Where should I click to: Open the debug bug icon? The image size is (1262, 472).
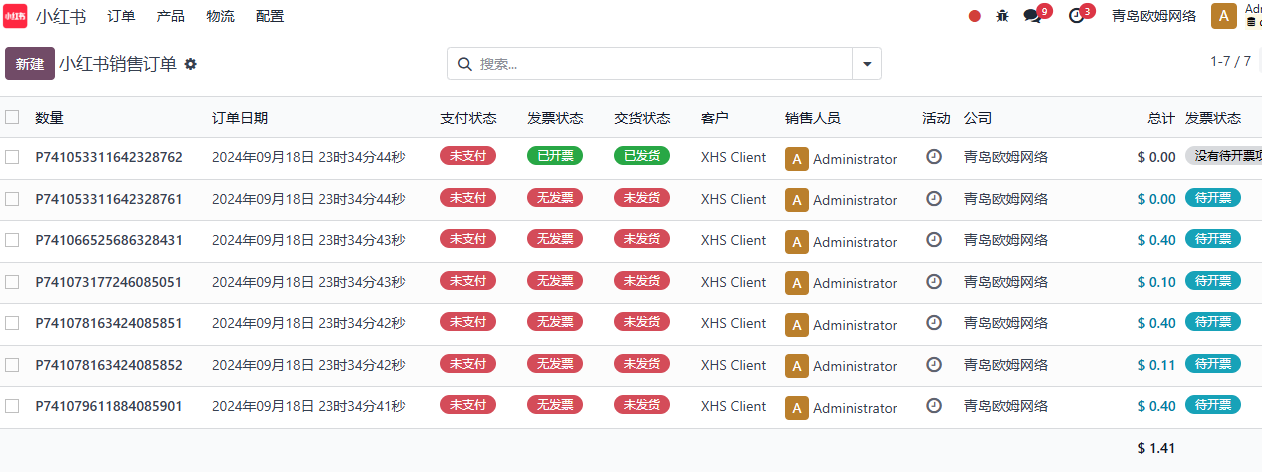coord(1003,16)
